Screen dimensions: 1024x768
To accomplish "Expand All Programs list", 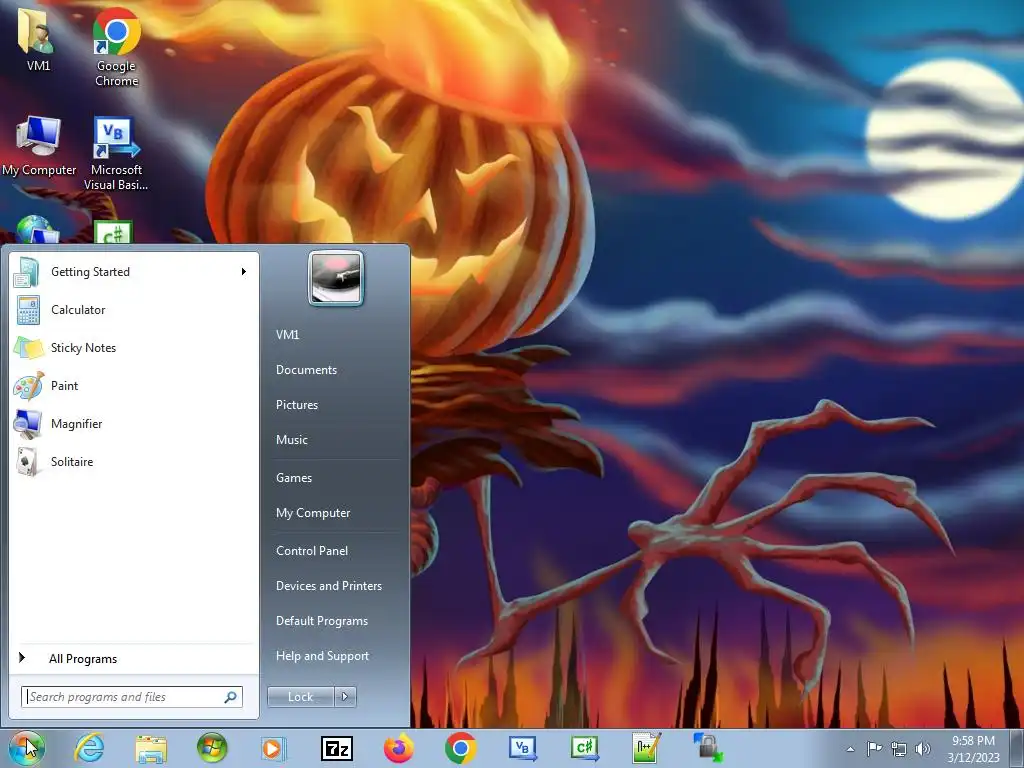I will [x=133, y=658].
